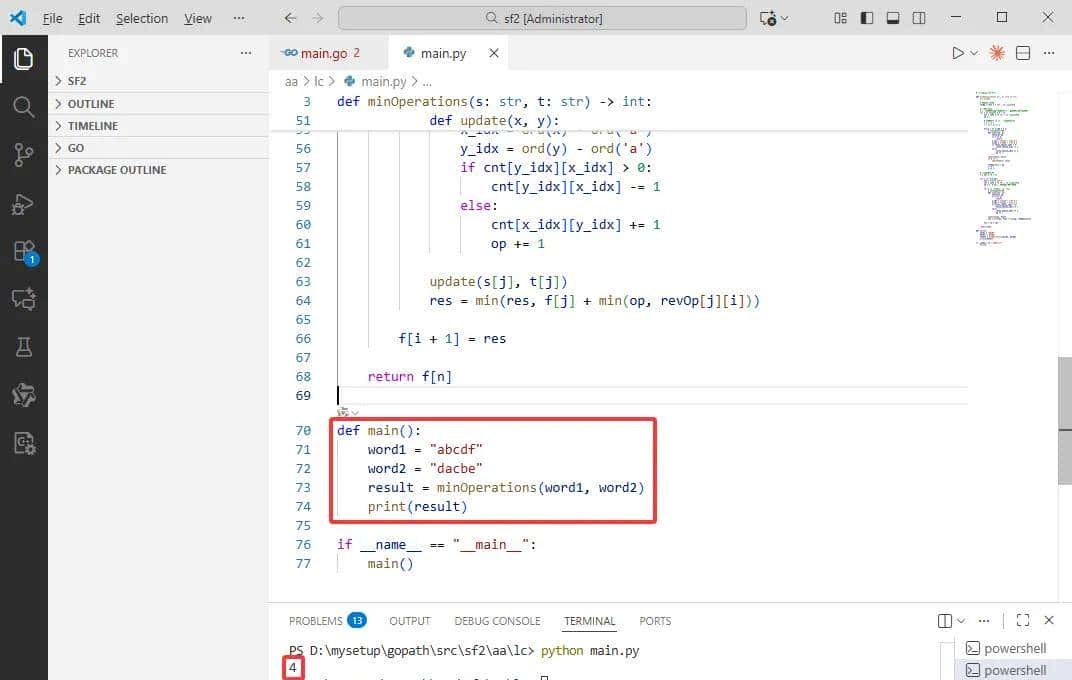This screenshot has height=680, width=1072.
Task: Maximize the terminal panel size
Action: point(1022,621)
